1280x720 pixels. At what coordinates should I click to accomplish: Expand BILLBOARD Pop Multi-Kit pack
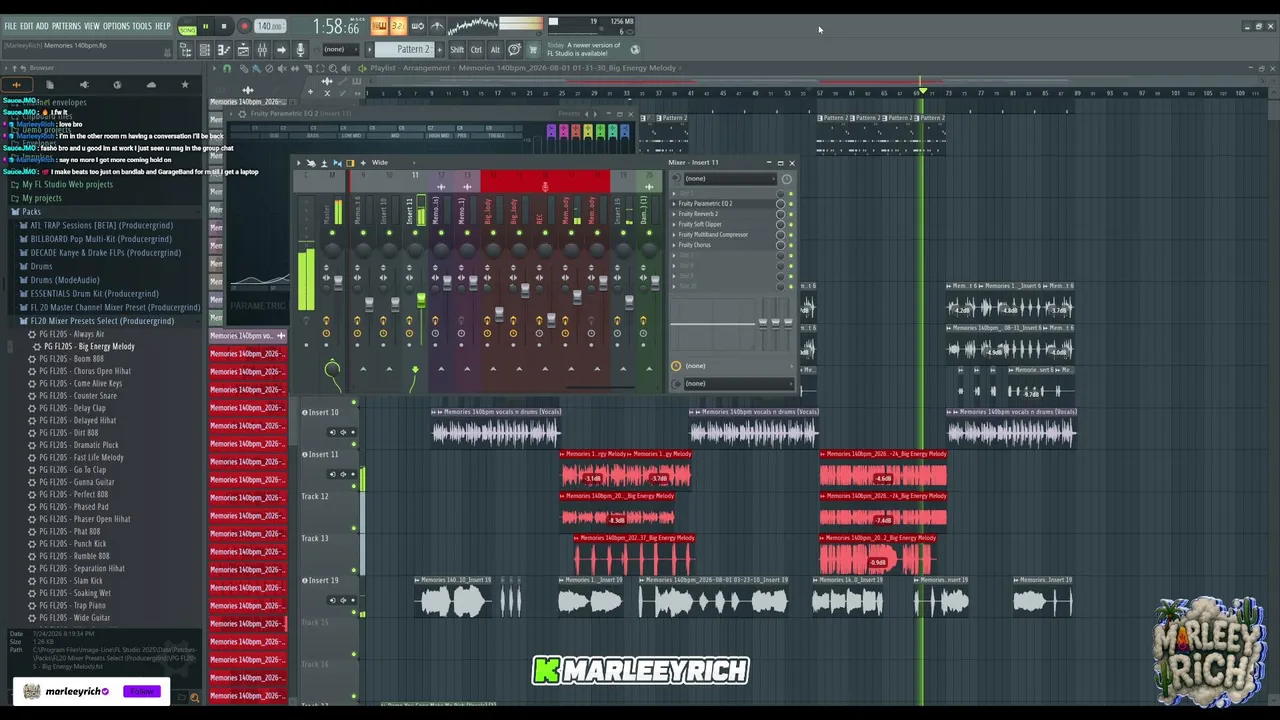(x=100, y=239)
